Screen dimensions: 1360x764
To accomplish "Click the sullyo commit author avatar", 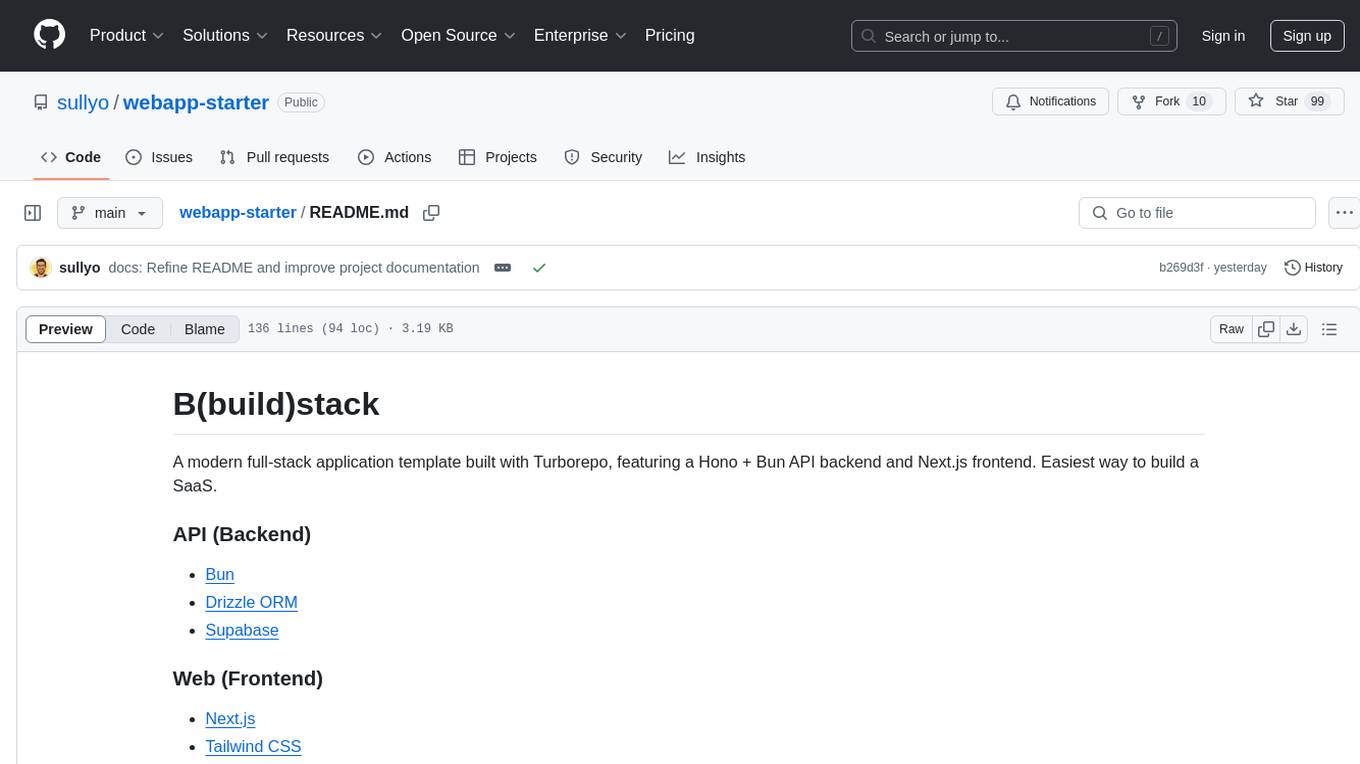I will 41,268.
